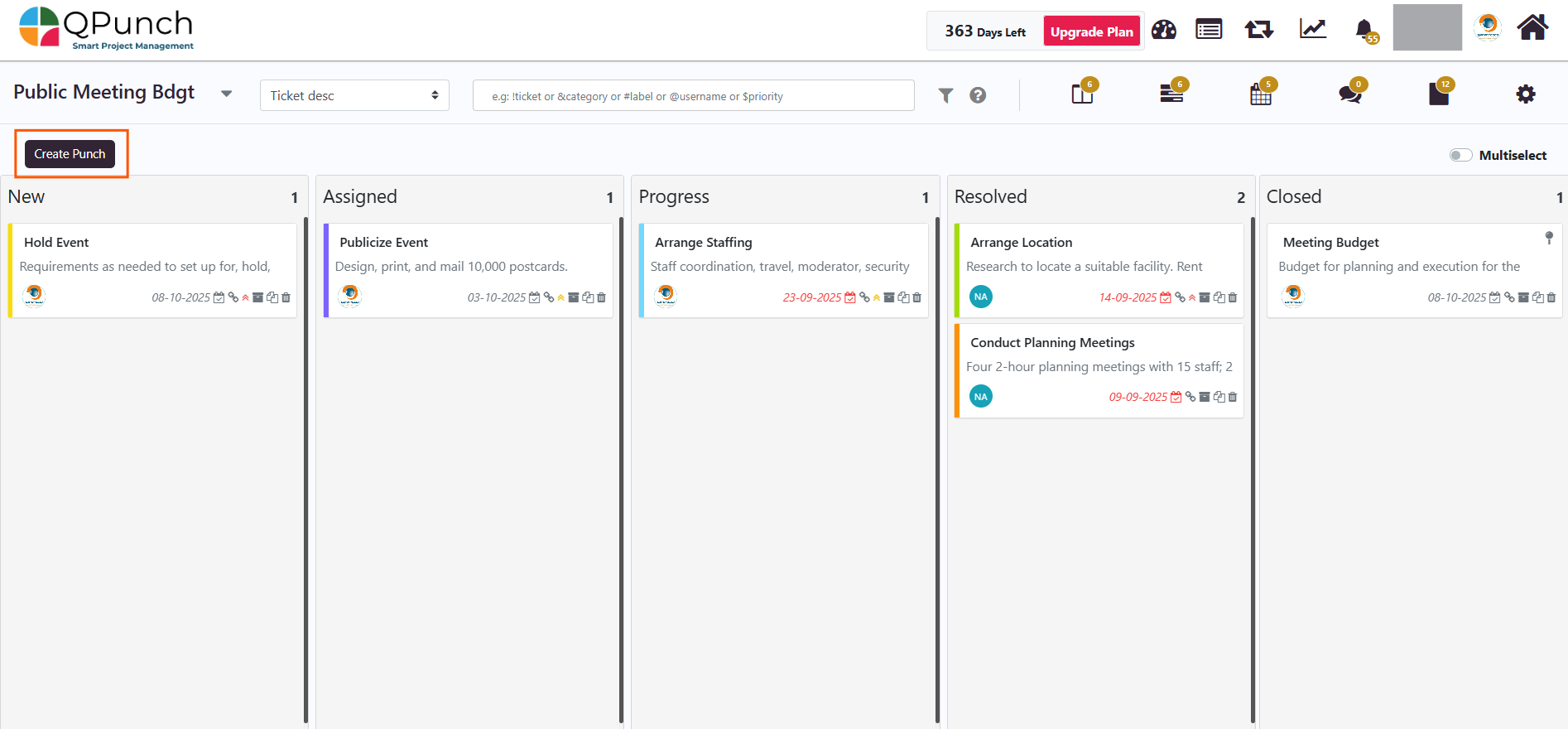Image resolution: width=1568 pixels, height=729 pixels.
Task: Toggle the pin on Meeting Budget card
Action: pos(1549,238)
